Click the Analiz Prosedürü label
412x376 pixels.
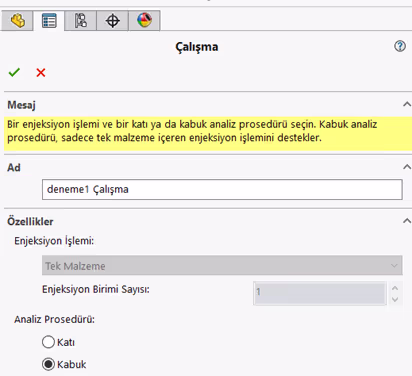click(54, 319)
